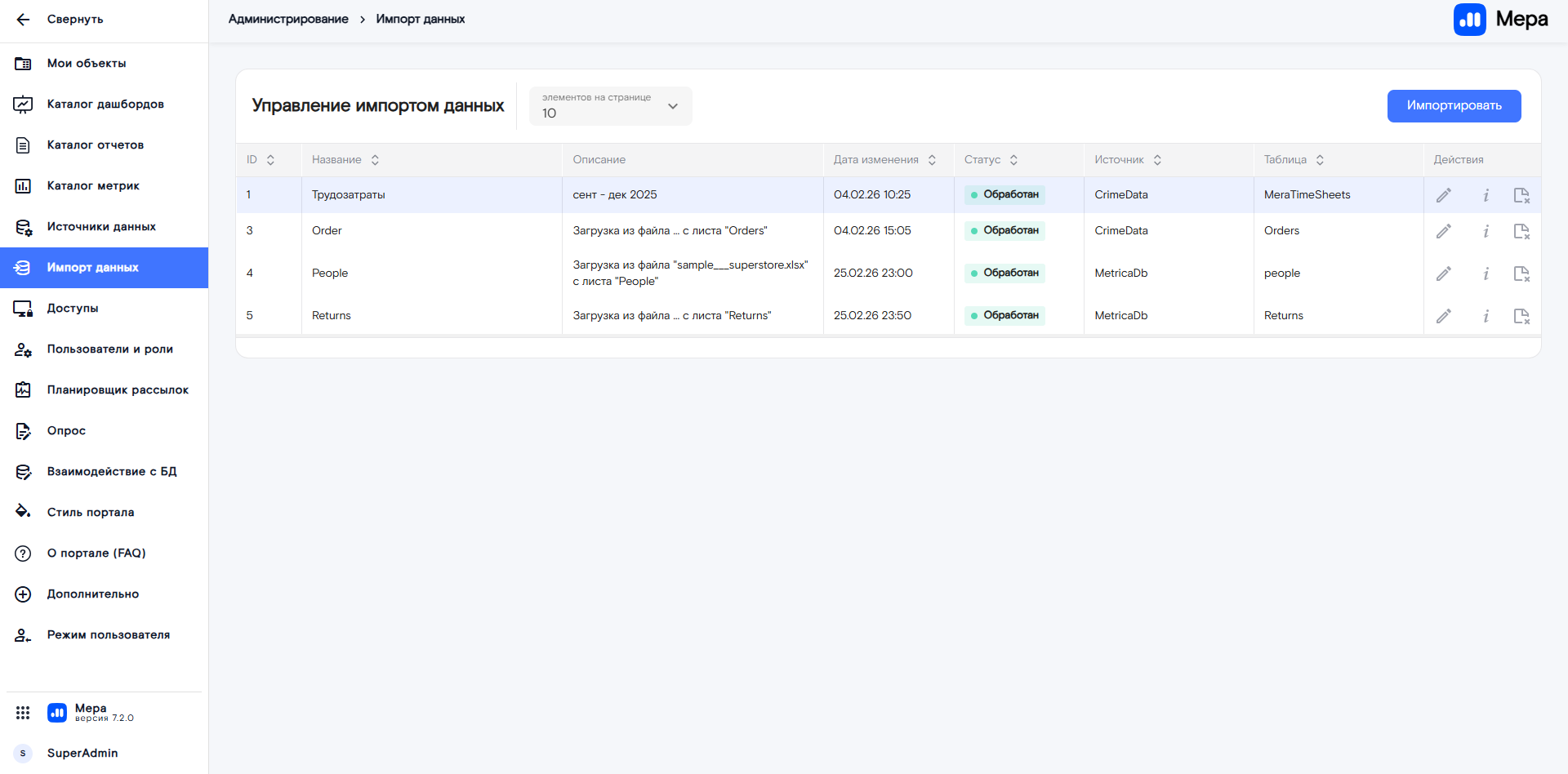
Task: Click the edit pencil icon for Трудозатраты row
Action: 1444,195
